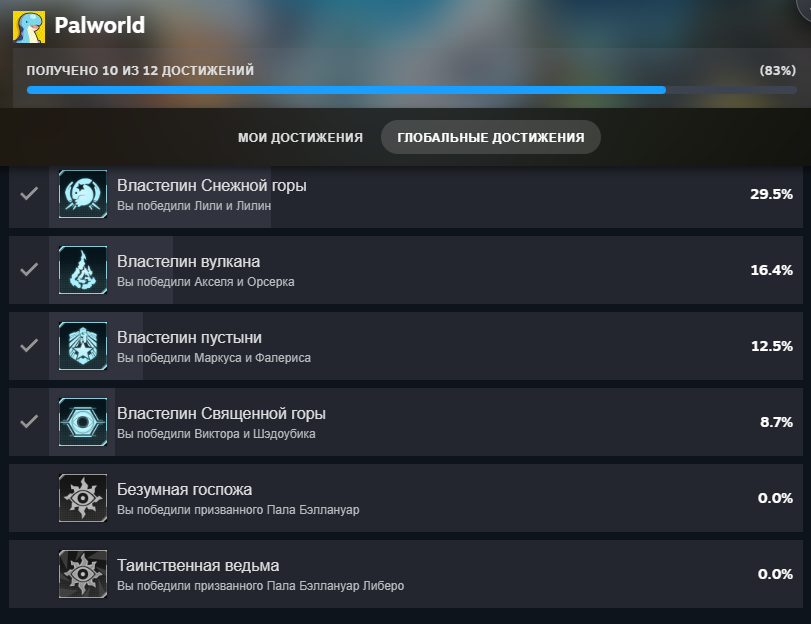
Task: Click the Властелин Снежной горы achievement icon
Action: tap(83, 194)
